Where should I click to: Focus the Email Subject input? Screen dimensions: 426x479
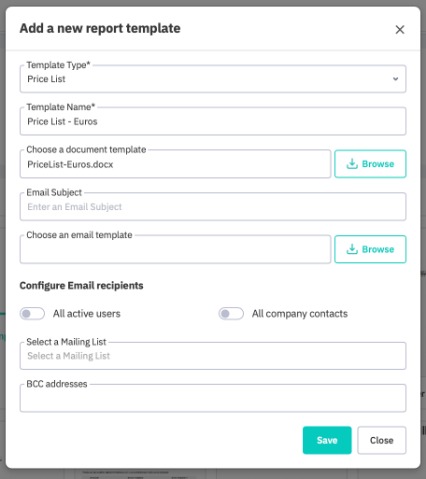click(213, 207)
